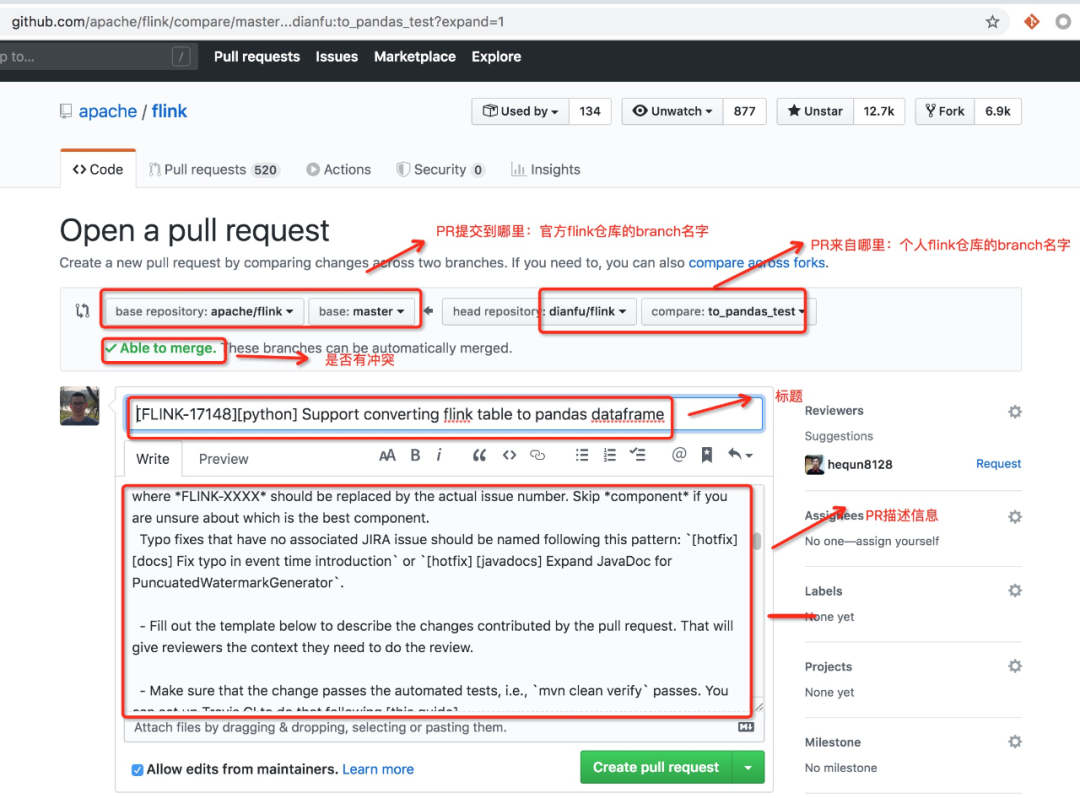Insert code with the angle brackets icon

pyautogui.click(x=509, y=455)
